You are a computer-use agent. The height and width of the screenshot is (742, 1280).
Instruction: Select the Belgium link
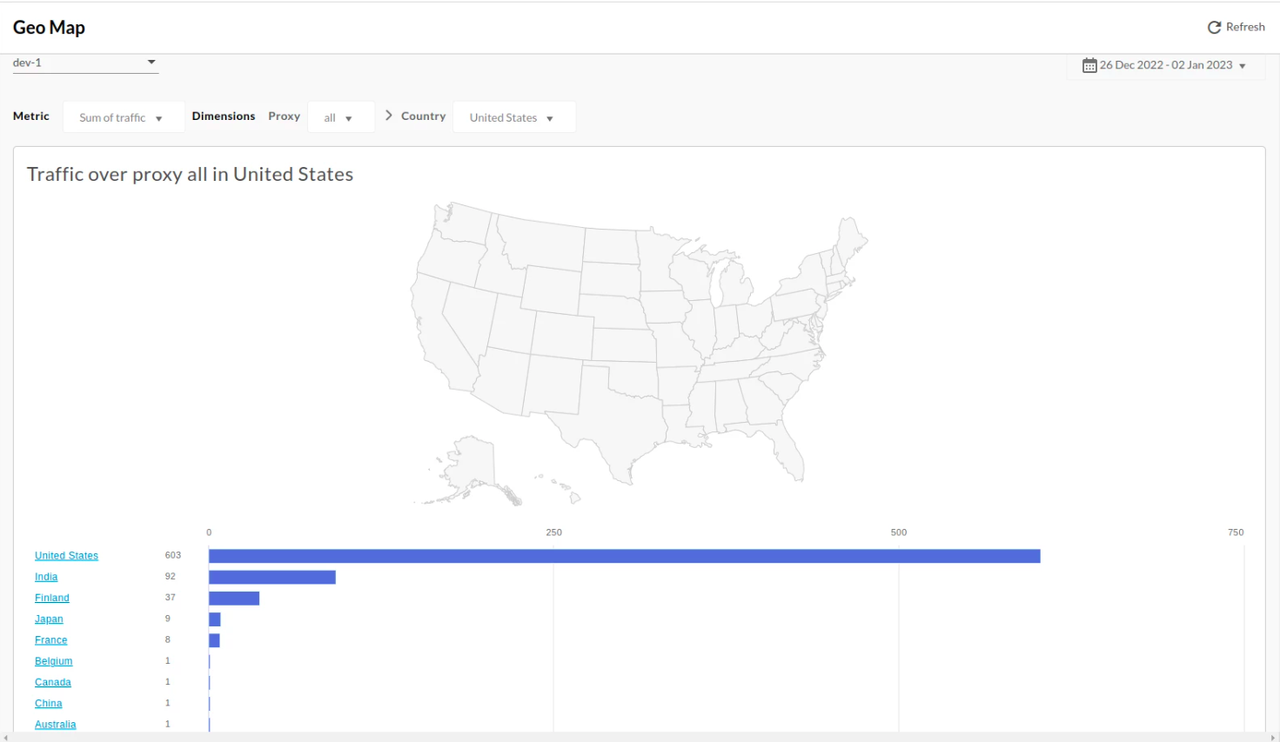point(53,661)
